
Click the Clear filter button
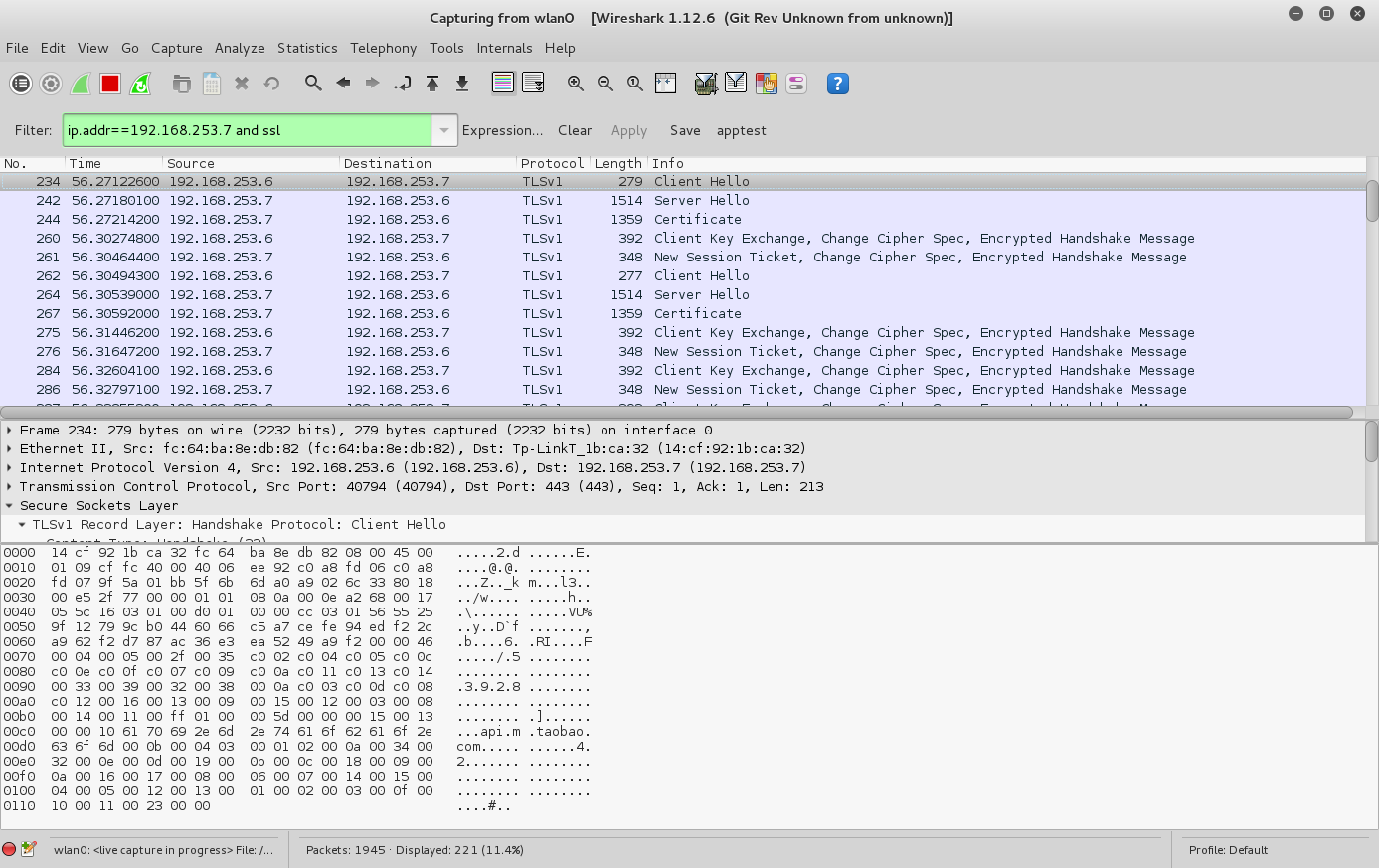point(575,130)
